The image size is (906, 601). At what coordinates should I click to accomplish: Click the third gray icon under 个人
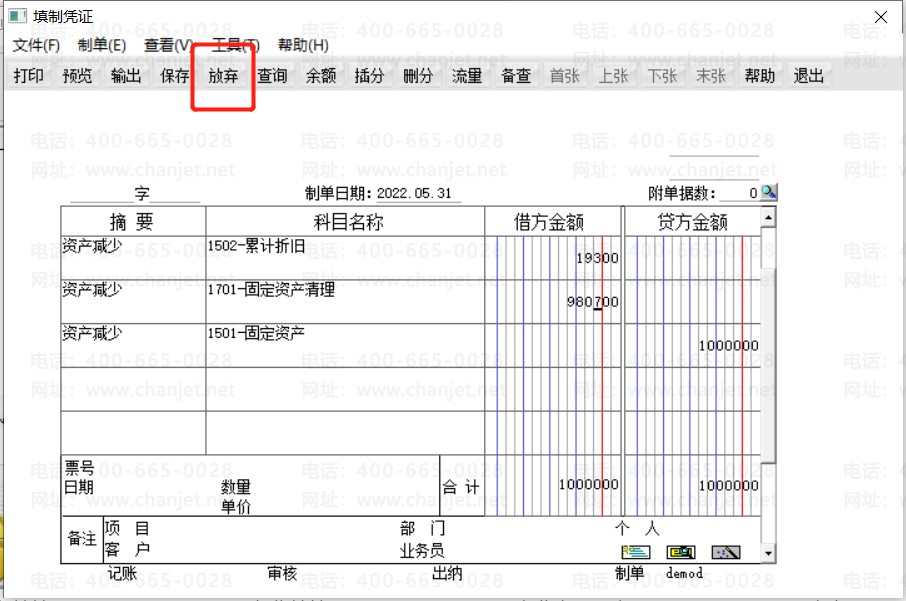click(726, 552)
